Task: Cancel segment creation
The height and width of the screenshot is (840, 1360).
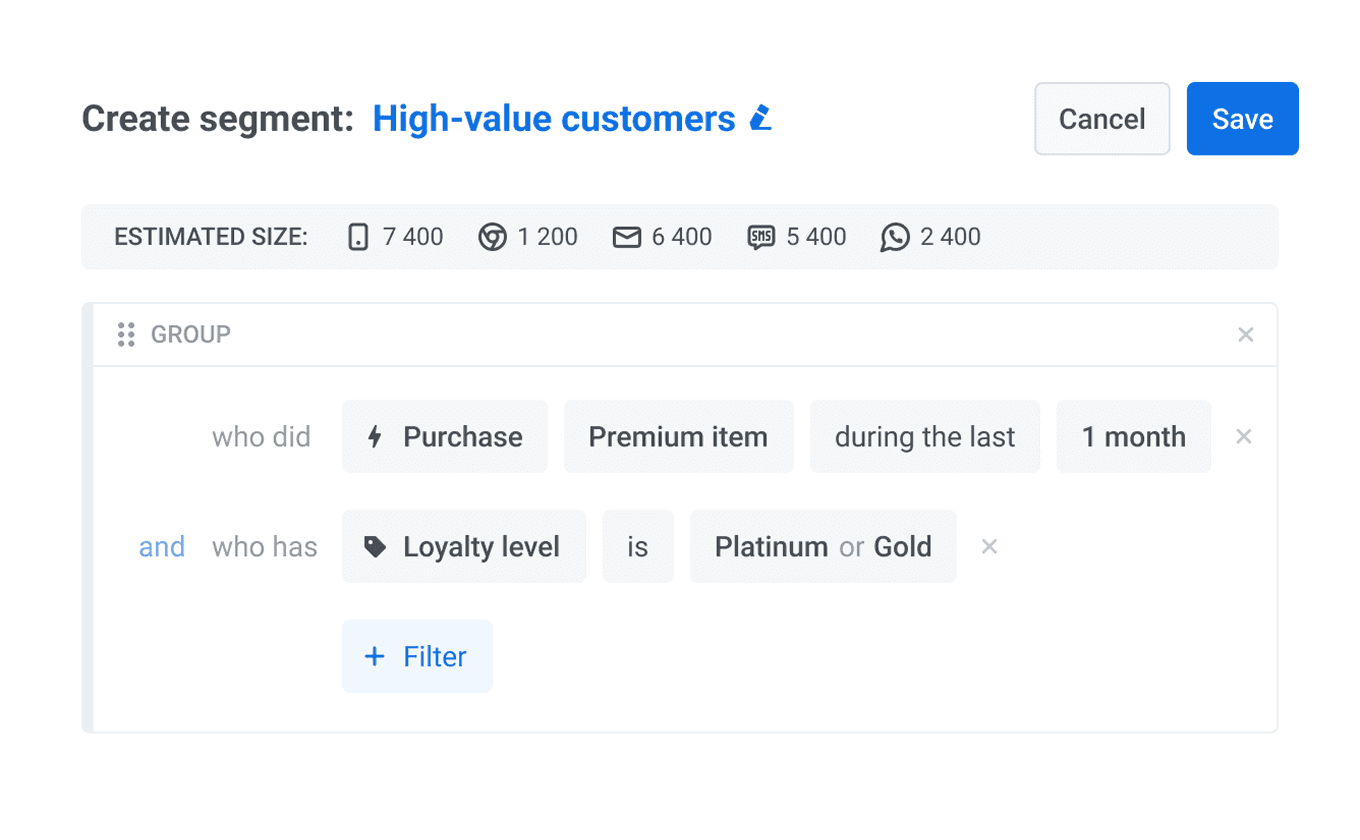Action: [x=1102, y=118]
